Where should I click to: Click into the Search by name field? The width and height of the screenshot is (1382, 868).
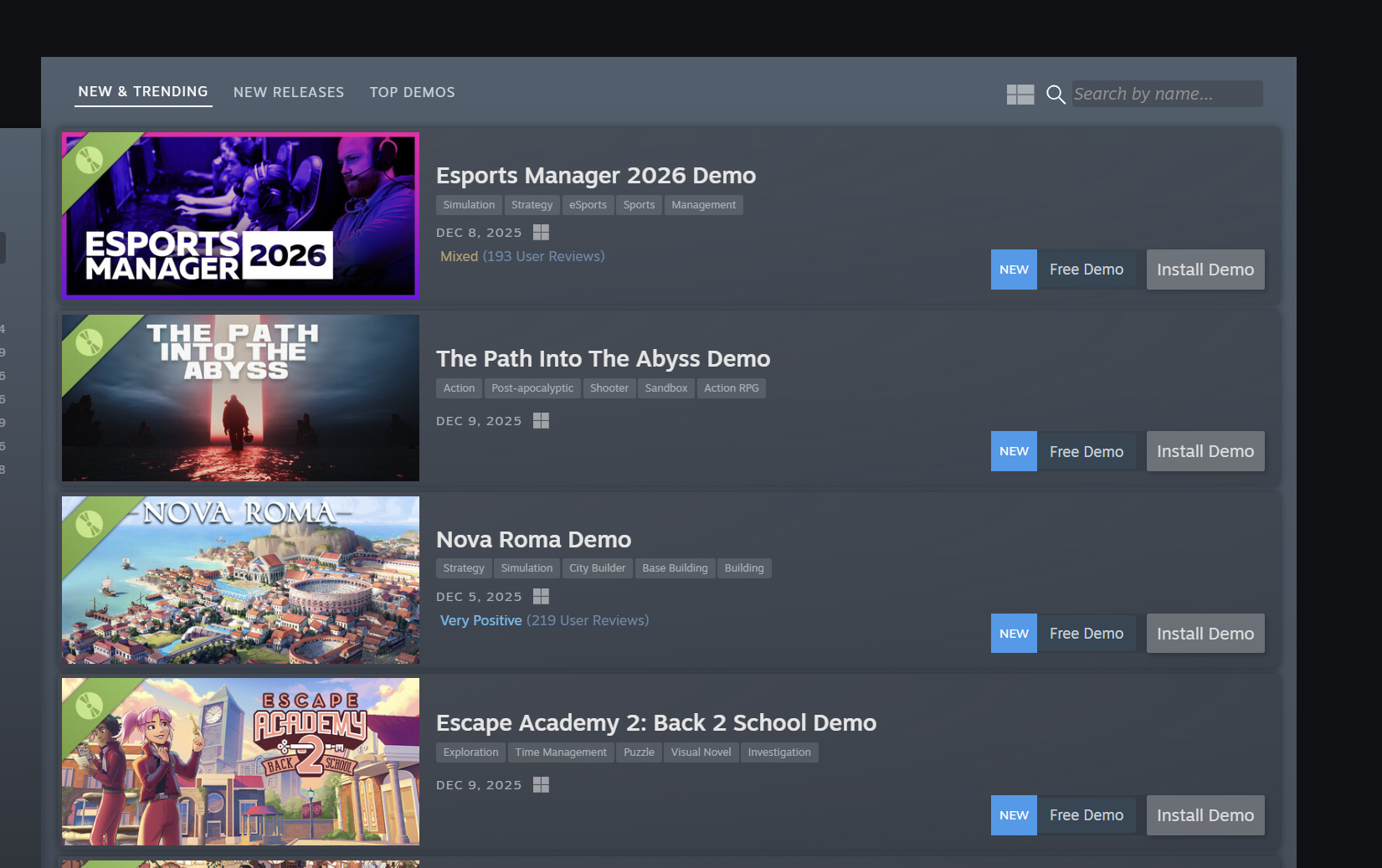point(1166,94)
